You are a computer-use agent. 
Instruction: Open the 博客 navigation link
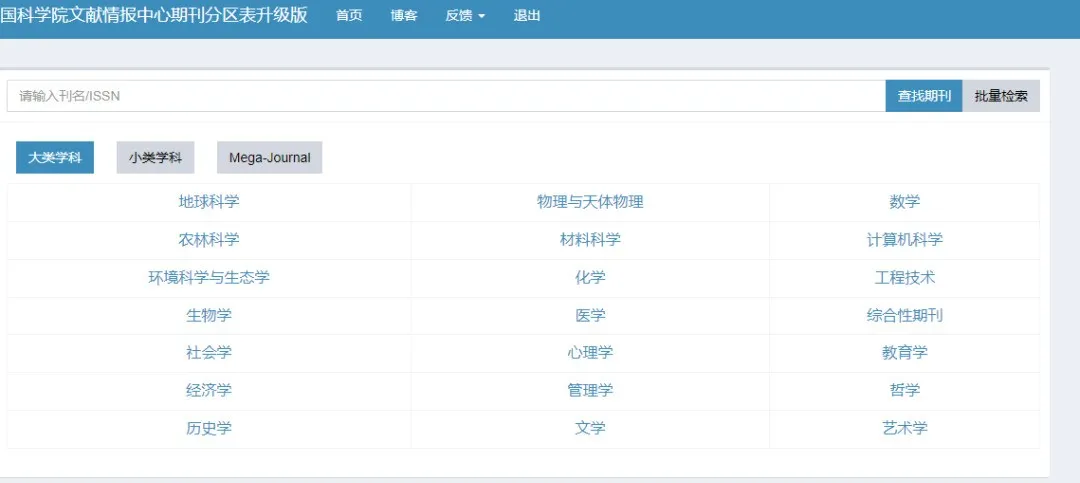[x=404, y=16]
